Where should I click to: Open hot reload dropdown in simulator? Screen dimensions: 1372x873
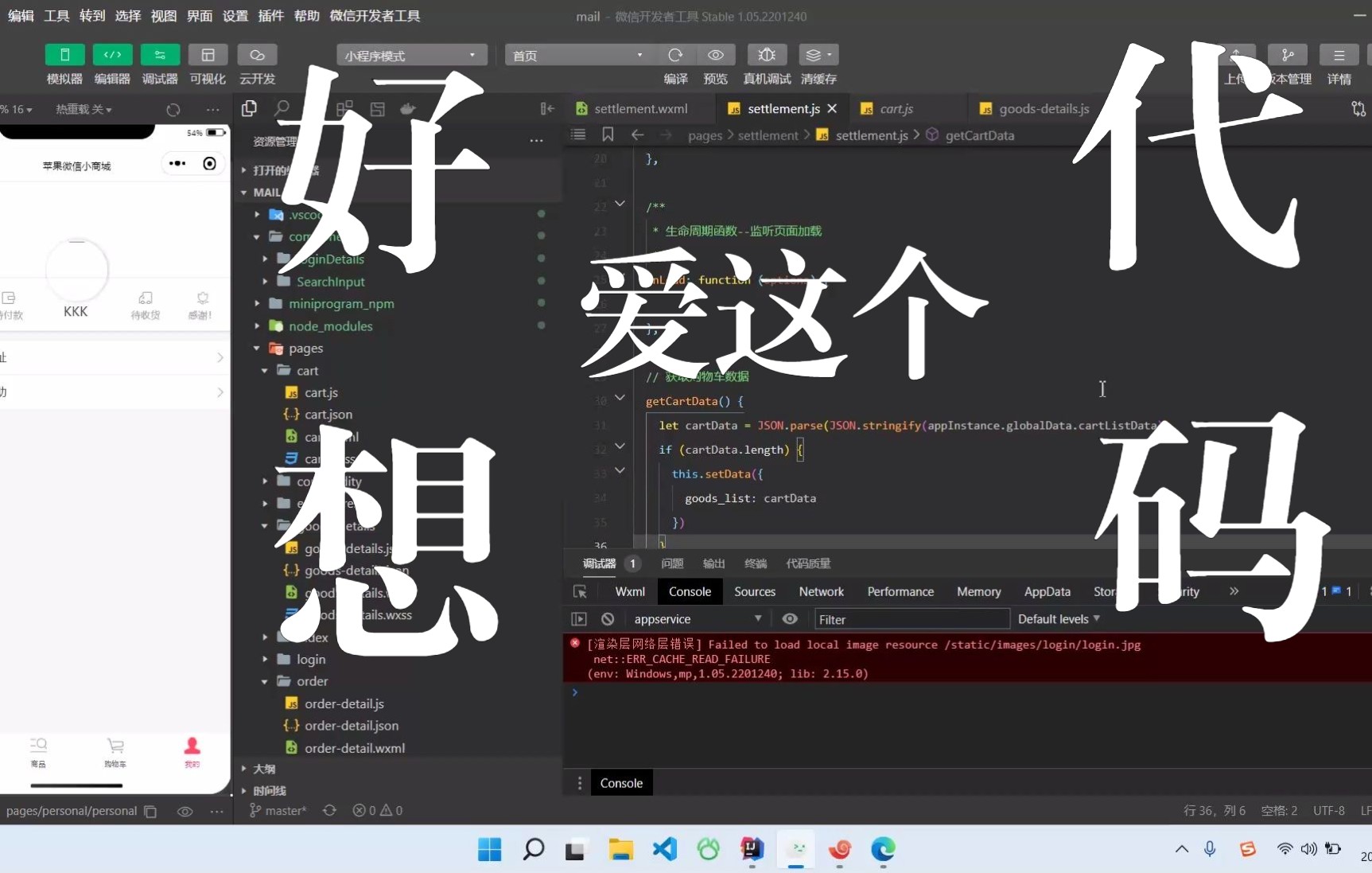(x=84, y=109)
